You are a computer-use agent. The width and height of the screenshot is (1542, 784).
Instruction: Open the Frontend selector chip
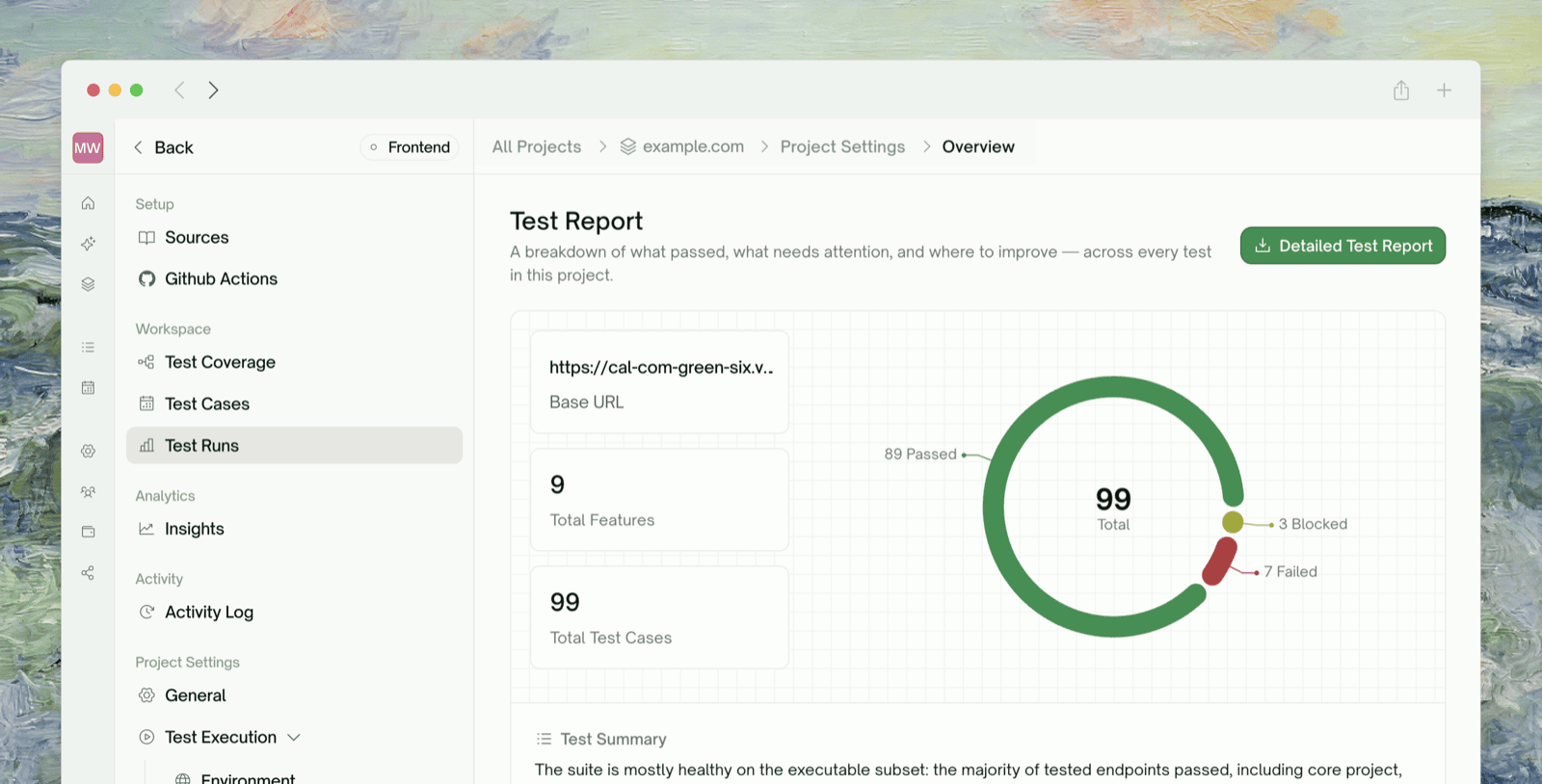click(x=410, y=147)
